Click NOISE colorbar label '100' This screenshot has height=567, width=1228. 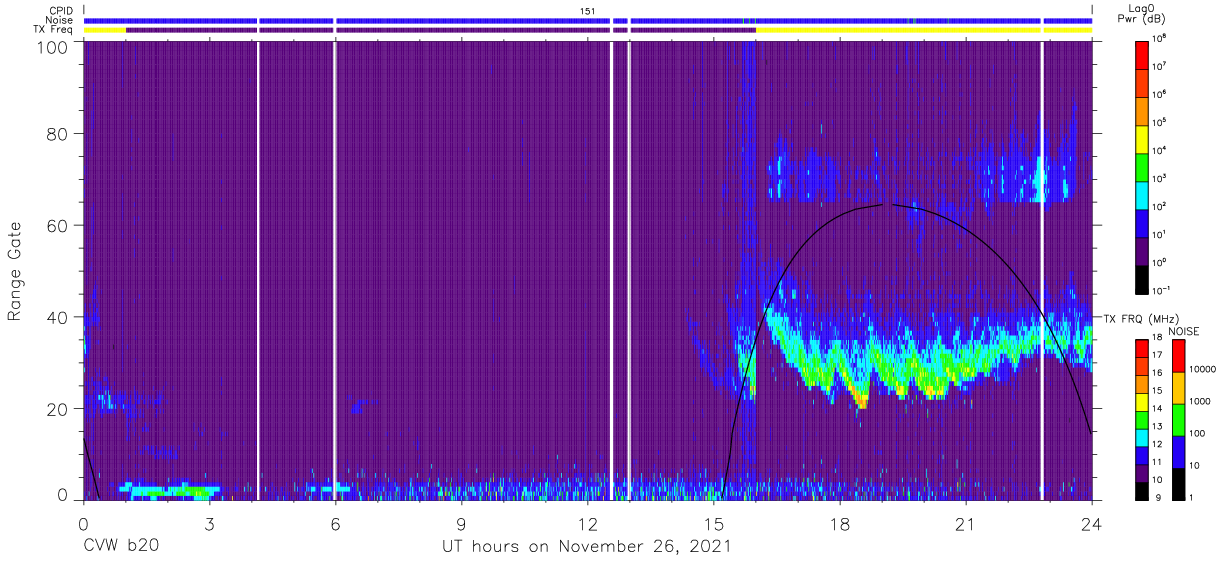[x=1199, y=434]
